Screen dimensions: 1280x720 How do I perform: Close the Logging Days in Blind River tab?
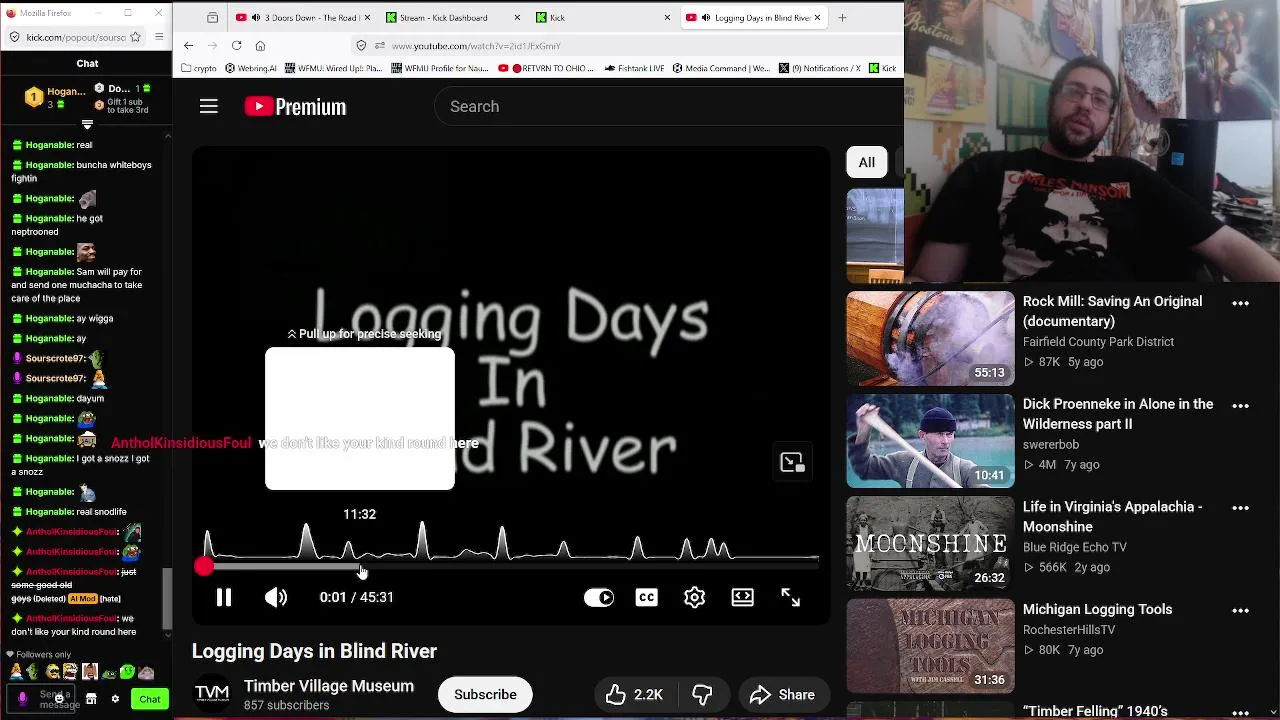coord(817,17)
